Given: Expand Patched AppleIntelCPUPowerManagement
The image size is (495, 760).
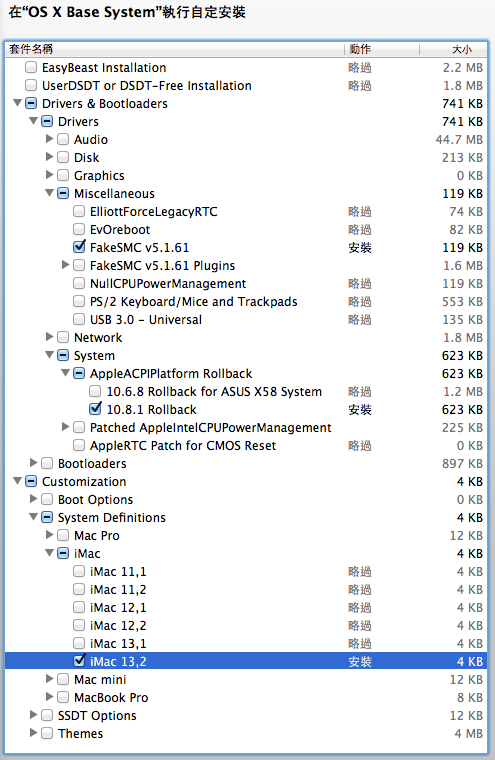Looking at the screenshot, I should point(65,427).
